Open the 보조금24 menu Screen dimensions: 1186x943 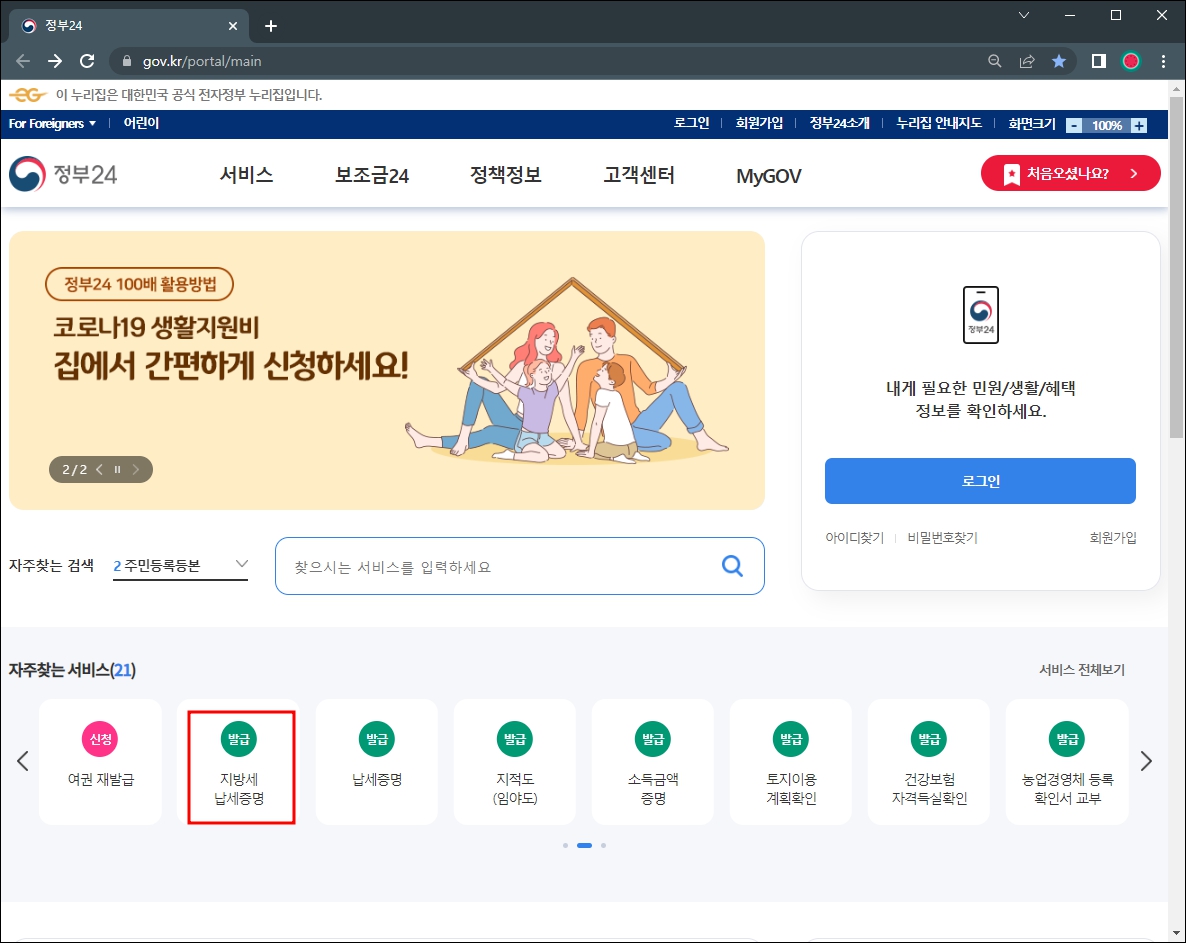pos(370,173)
